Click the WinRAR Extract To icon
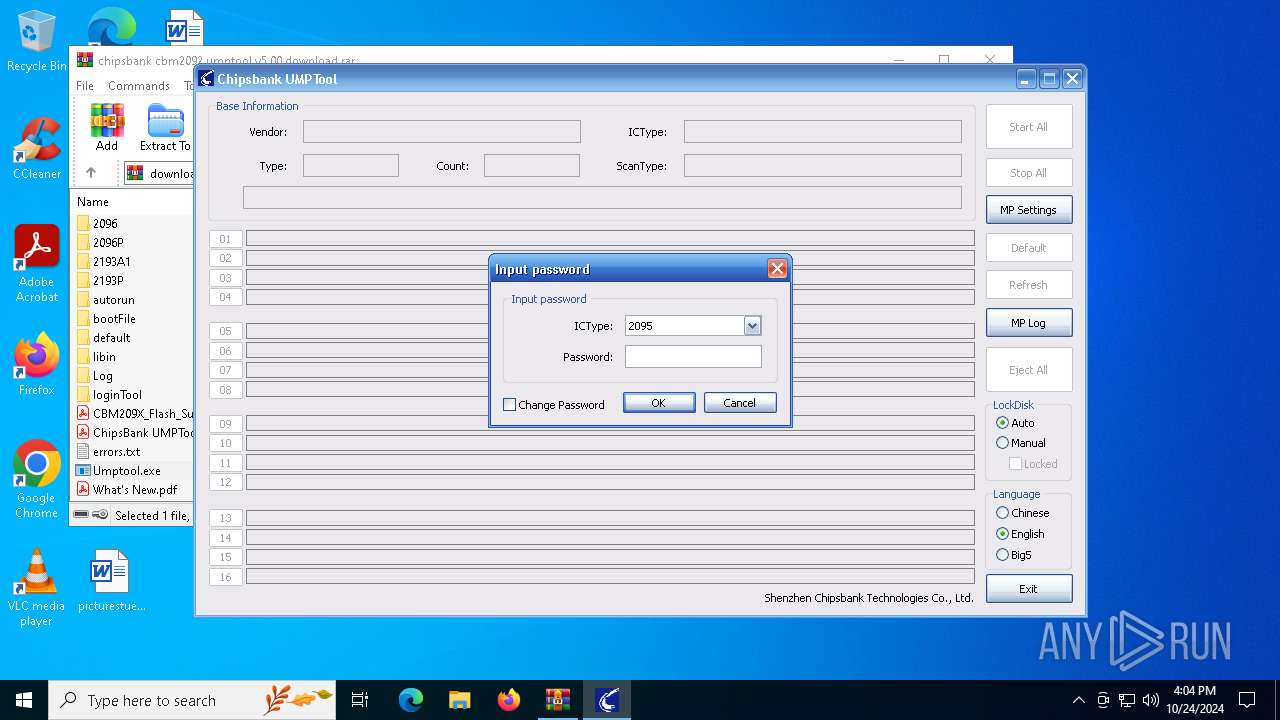 [x=165, y=128]
